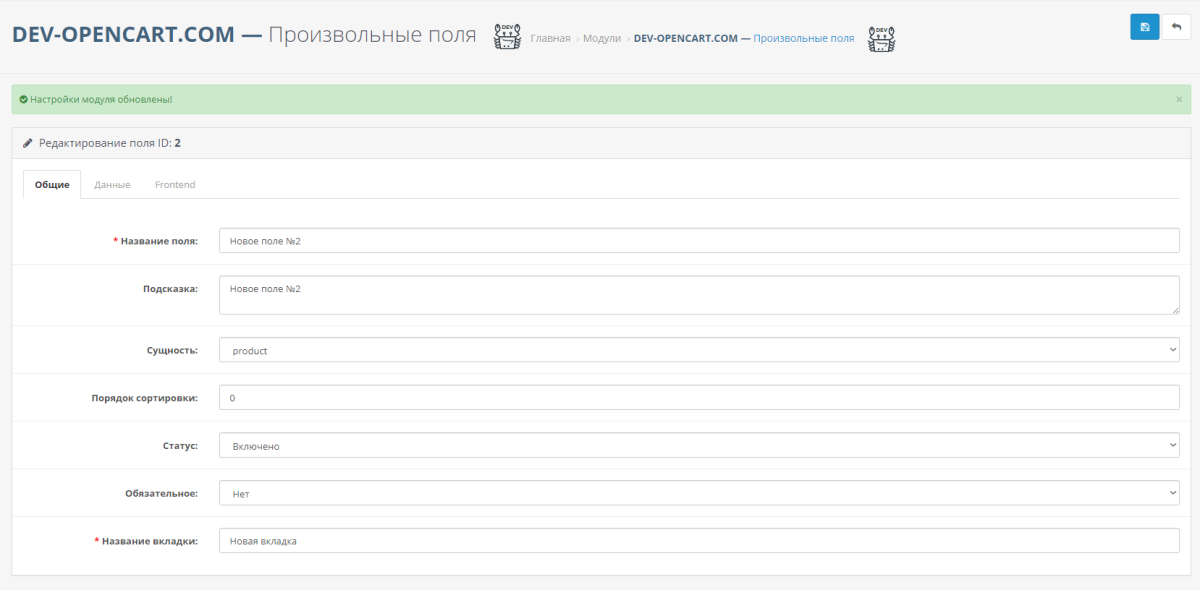Click the DEV logo after the breadcrumb
The height and width of the screenshot is (591, 1200).
[882, 39]
